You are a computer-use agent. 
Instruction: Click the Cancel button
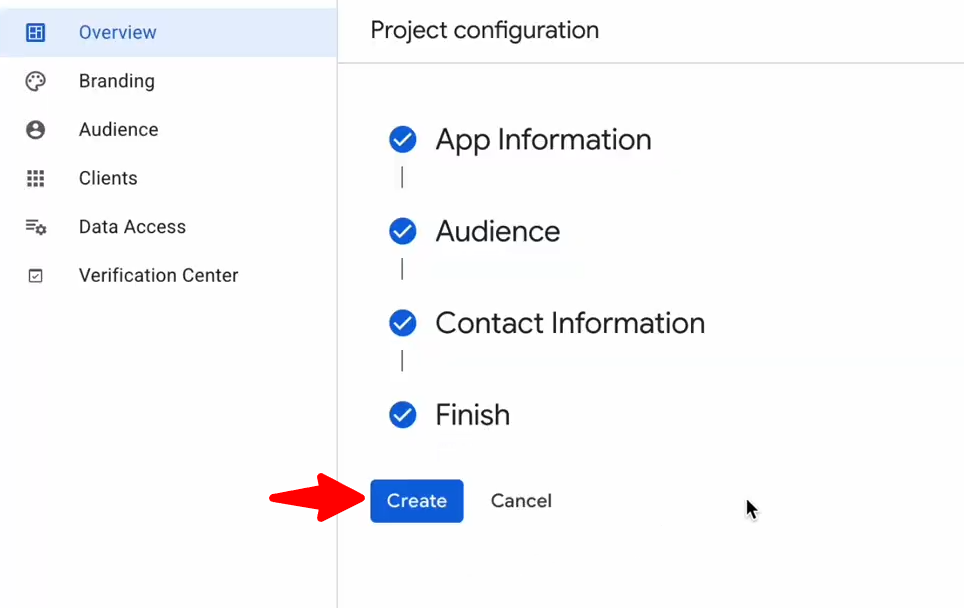[520, 501]
